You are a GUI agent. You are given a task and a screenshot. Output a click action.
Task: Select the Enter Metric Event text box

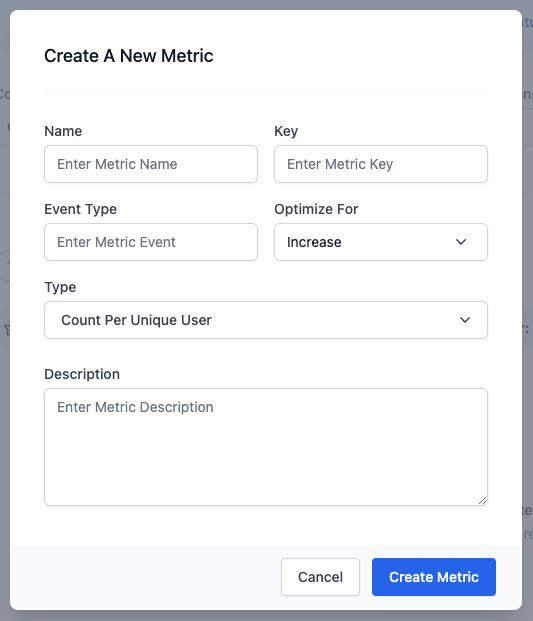point(151,242)
